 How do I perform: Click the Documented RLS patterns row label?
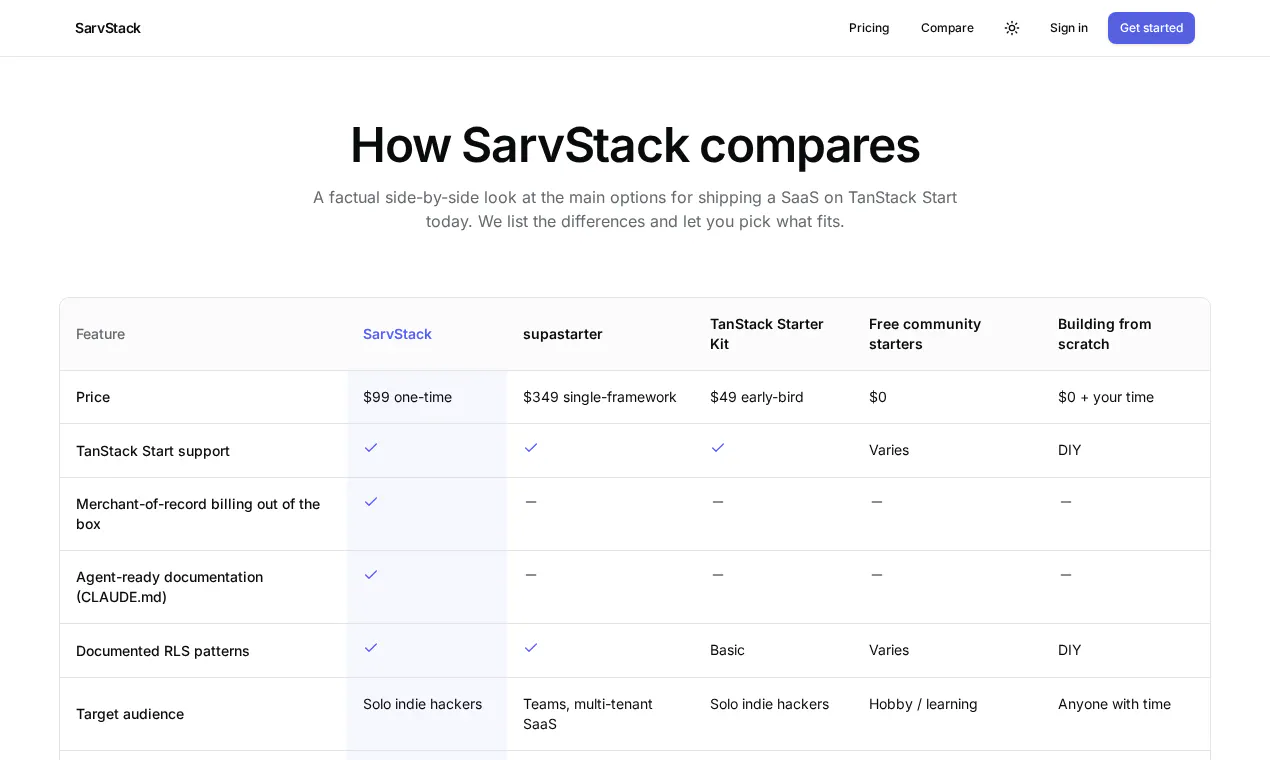tap(163, 651)
